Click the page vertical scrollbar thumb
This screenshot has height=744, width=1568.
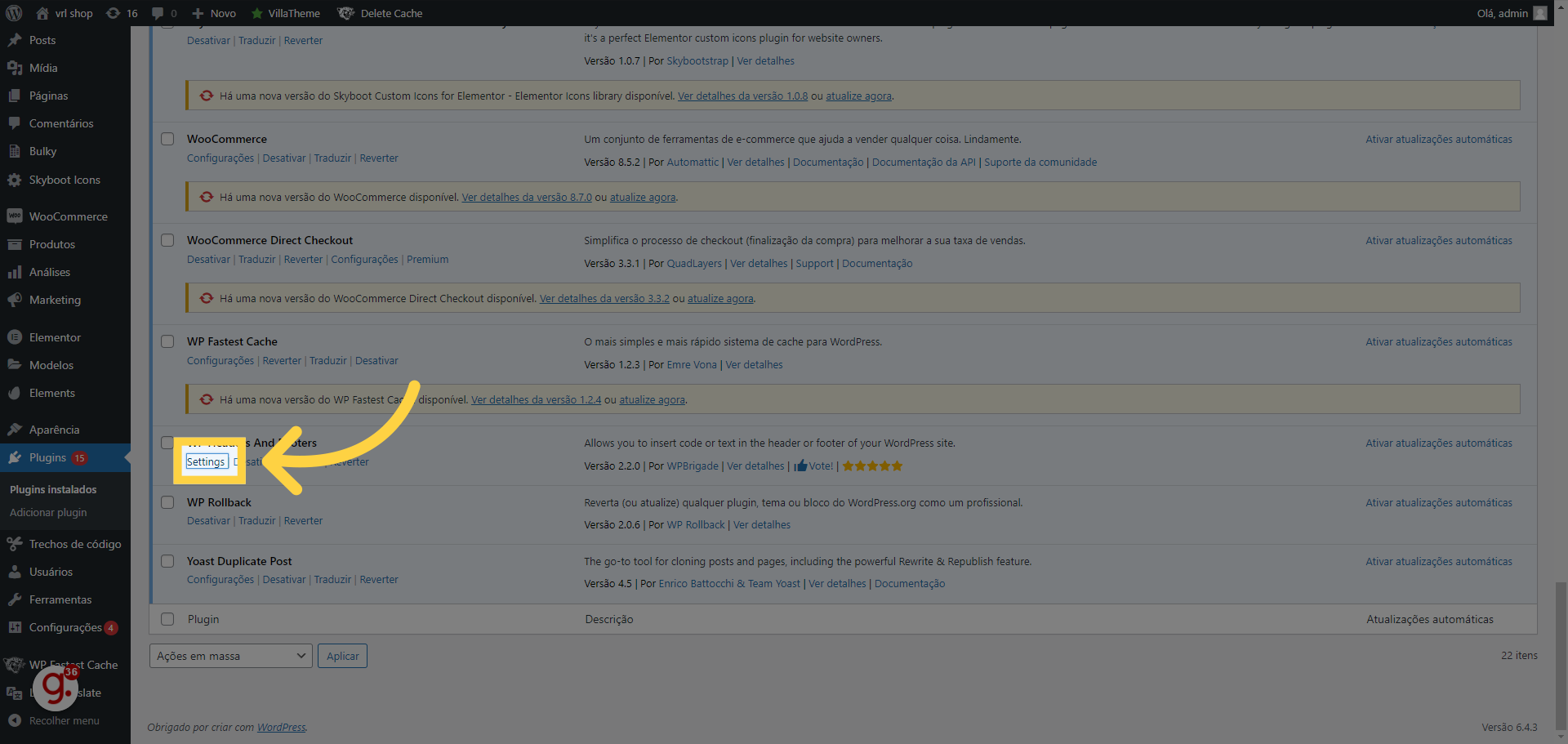click(1561, 654)
